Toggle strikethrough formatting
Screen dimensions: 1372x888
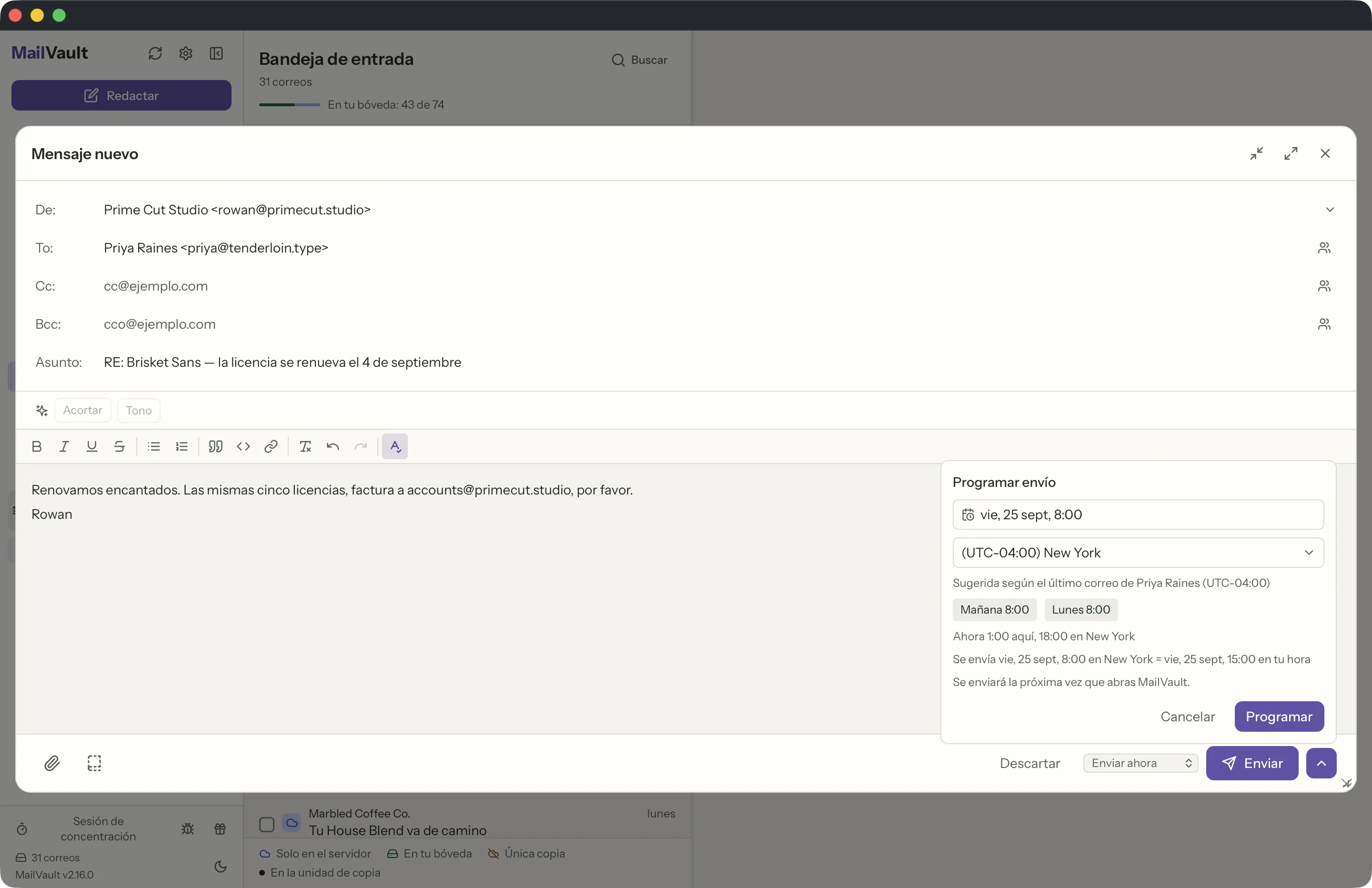pos(119,446)
